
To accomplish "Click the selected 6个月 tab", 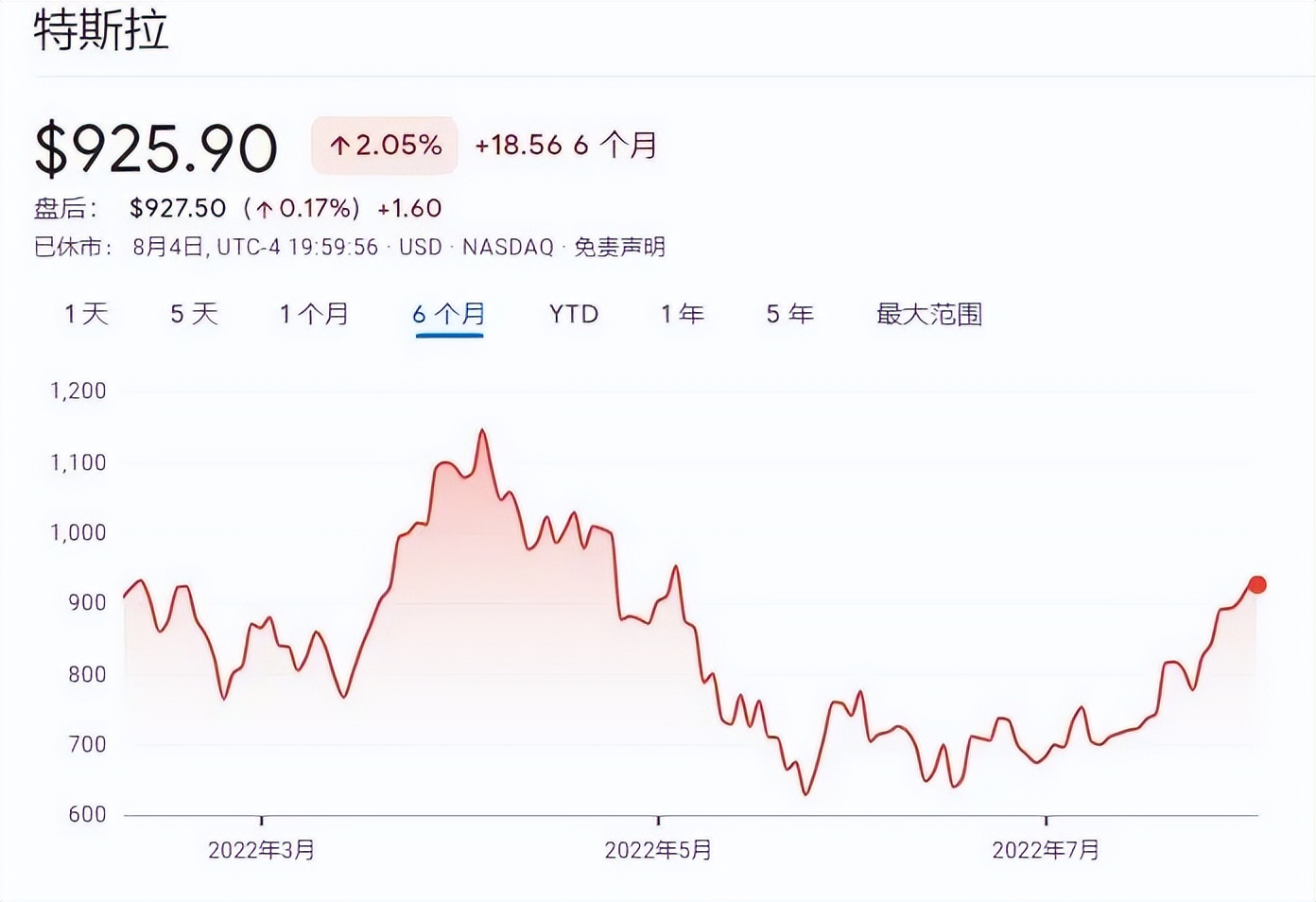I will click(449, 314).
